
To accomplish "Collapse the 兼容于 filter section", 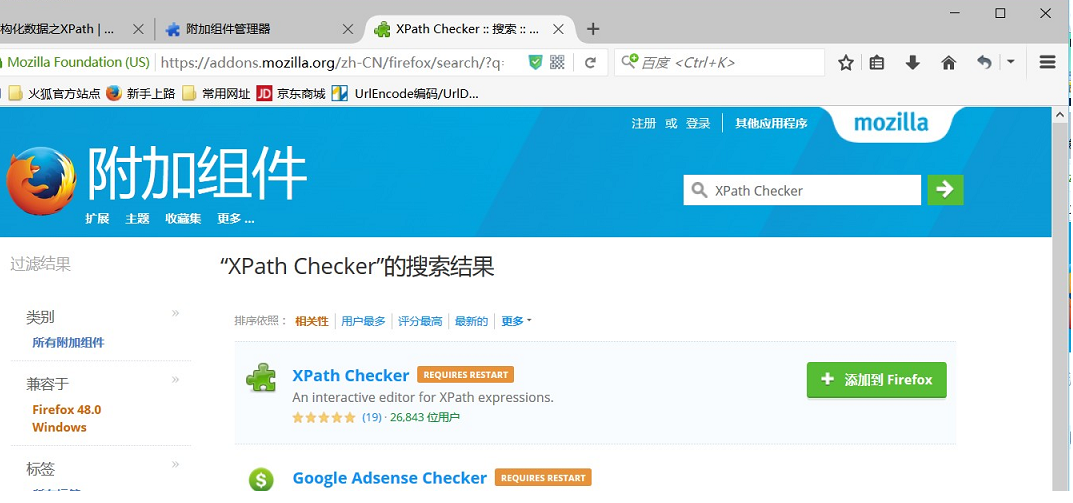I will (x=176, y=380).
